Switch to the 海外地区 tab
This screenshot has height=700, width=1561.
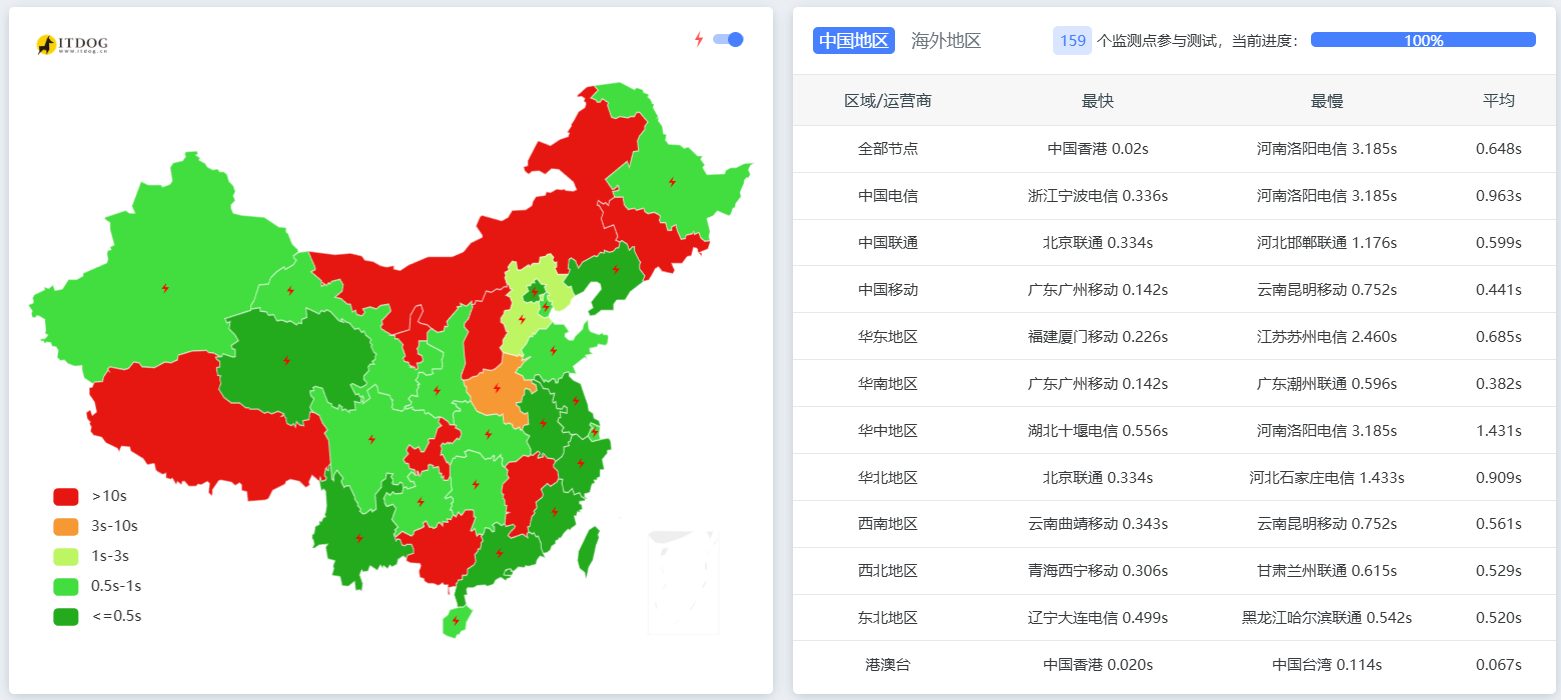tap(946, 41)
